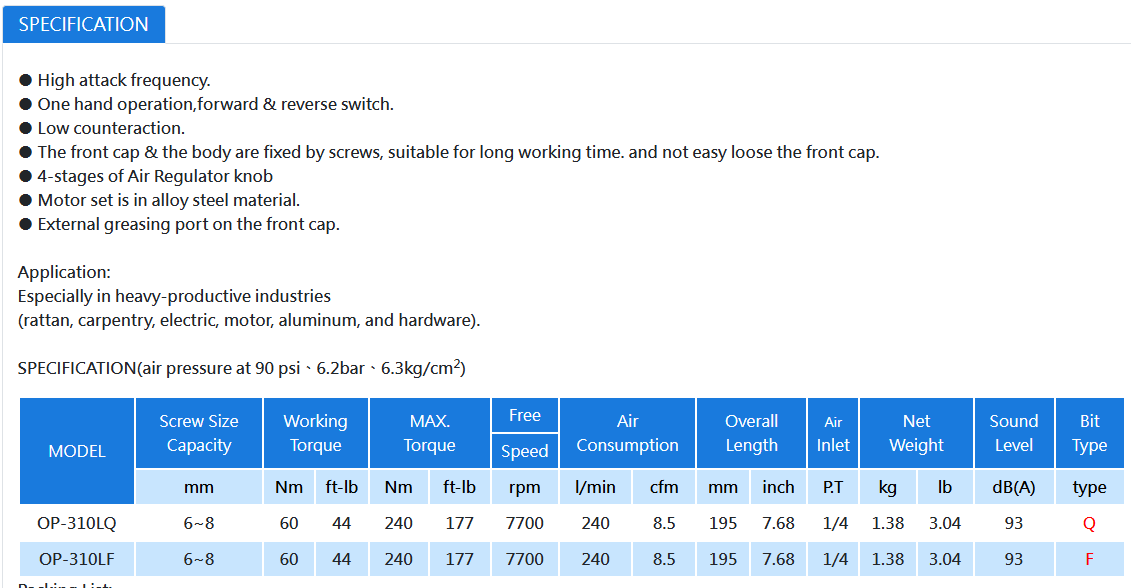Select the Air Consumption header
This screenshot has height=588, width=1131.
pos(628,433)
